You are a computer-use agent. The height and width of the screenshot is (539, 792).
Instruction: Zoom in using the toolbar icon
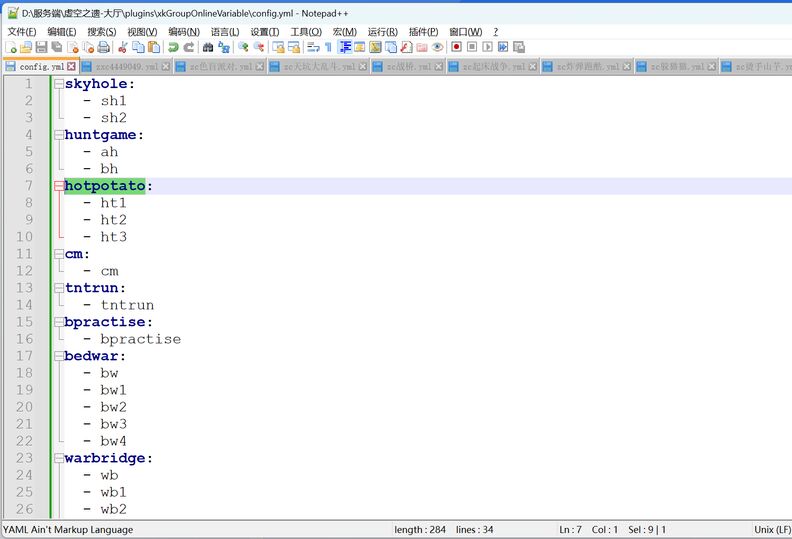(243, 47)
